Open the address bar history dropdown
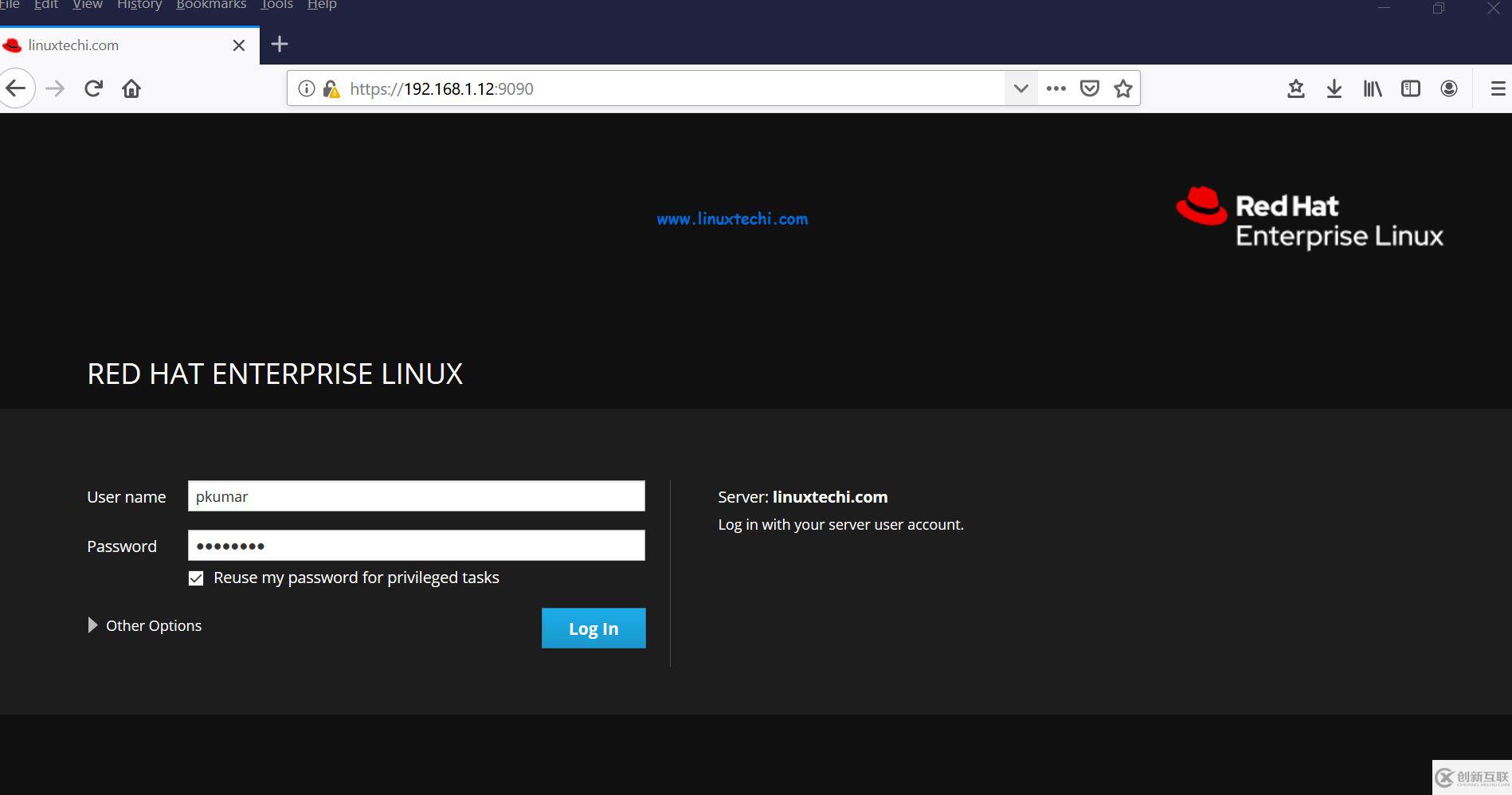This screenshot has height=795, width=1512. (1020, 88)
